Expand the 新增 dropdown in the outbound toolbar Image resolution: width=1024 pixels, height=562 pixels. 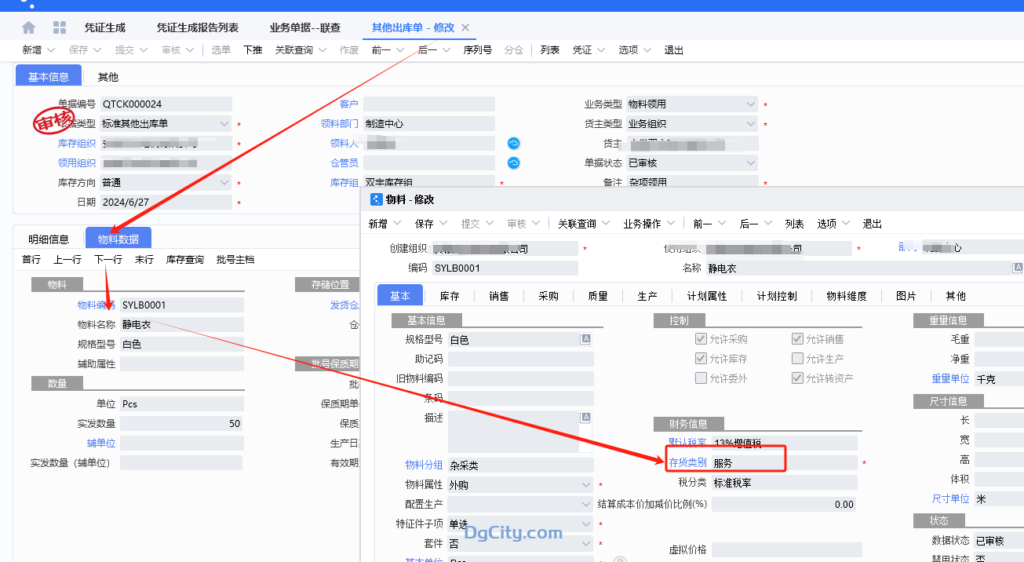point(51,50)
